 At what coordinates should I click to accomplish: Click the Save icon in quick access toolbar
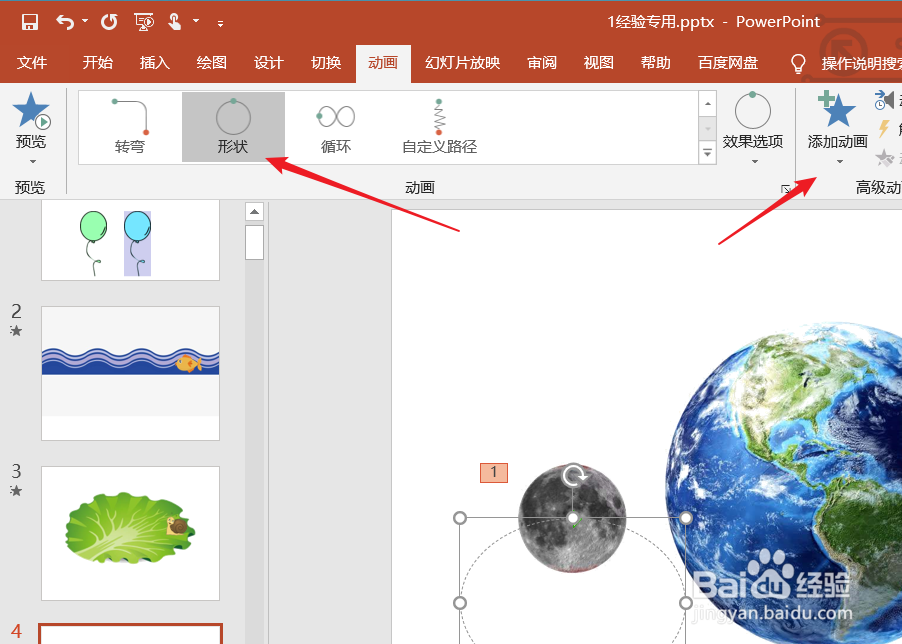[x=29, y=22]
